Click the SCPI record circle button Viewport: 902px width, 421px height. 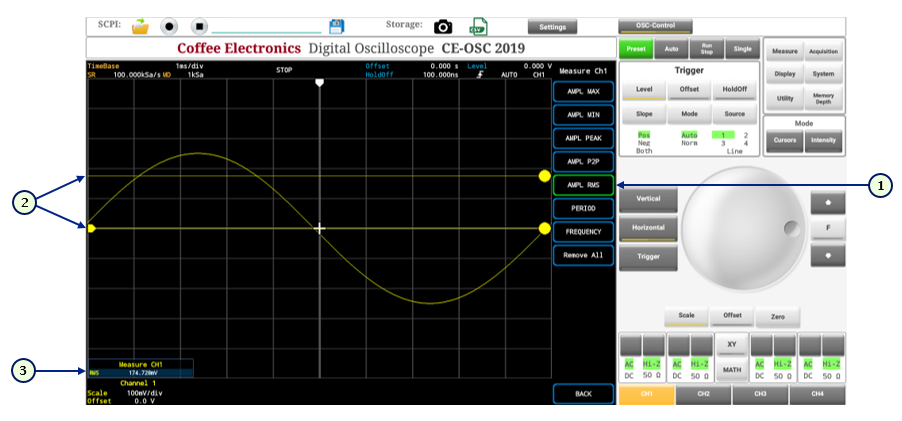pos(170,26)
